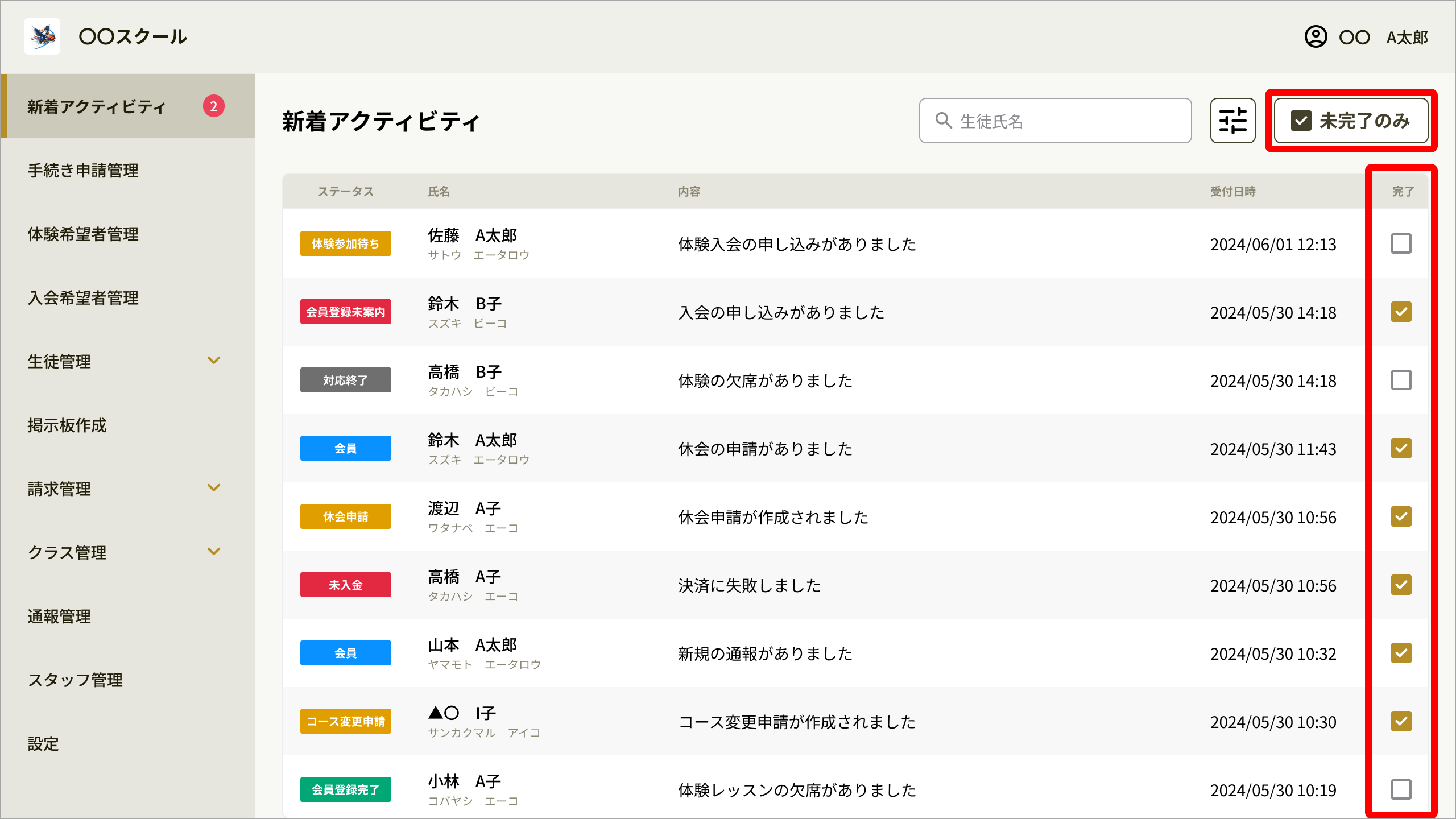Expand the 請求管理 submenu chevron
The height and width of the screenshot is (819, 1456).
pos(214,488)
